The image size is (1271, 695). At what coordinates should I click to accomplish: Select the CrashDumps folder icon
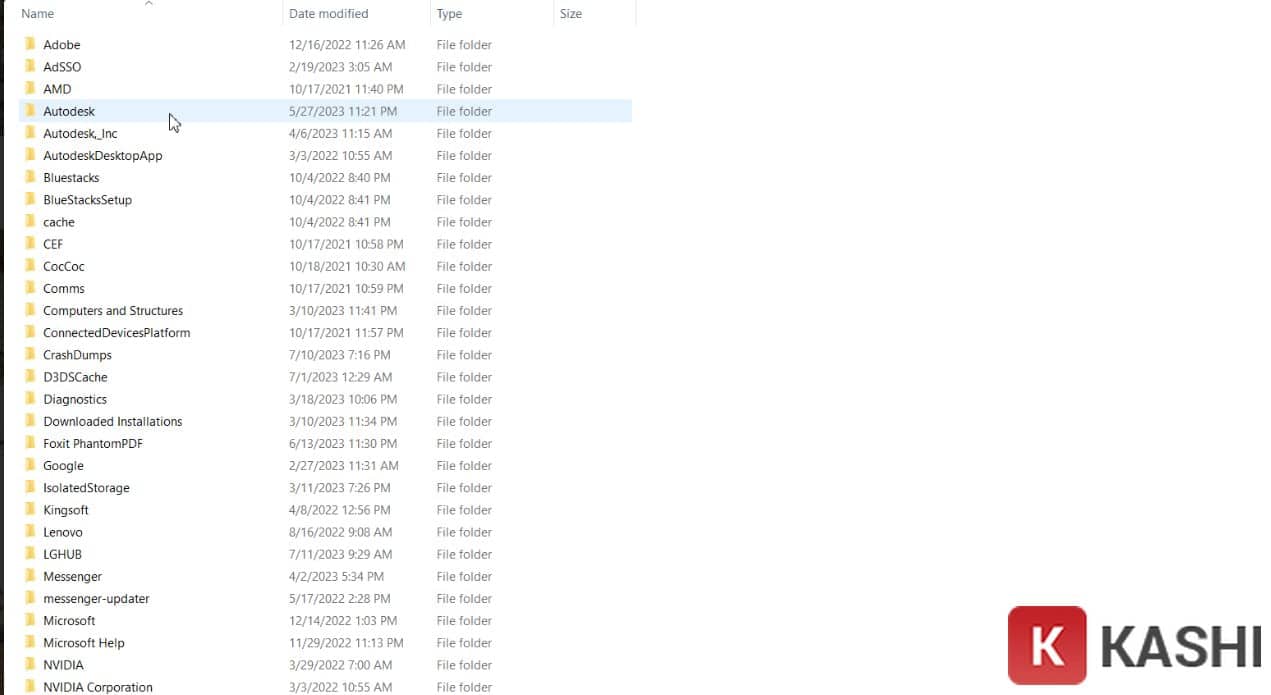30,355
